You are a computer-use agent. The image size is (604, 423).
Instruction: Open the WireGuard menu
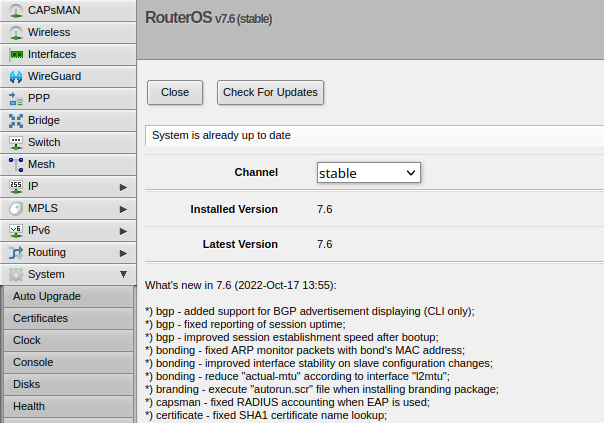[68, 76]
